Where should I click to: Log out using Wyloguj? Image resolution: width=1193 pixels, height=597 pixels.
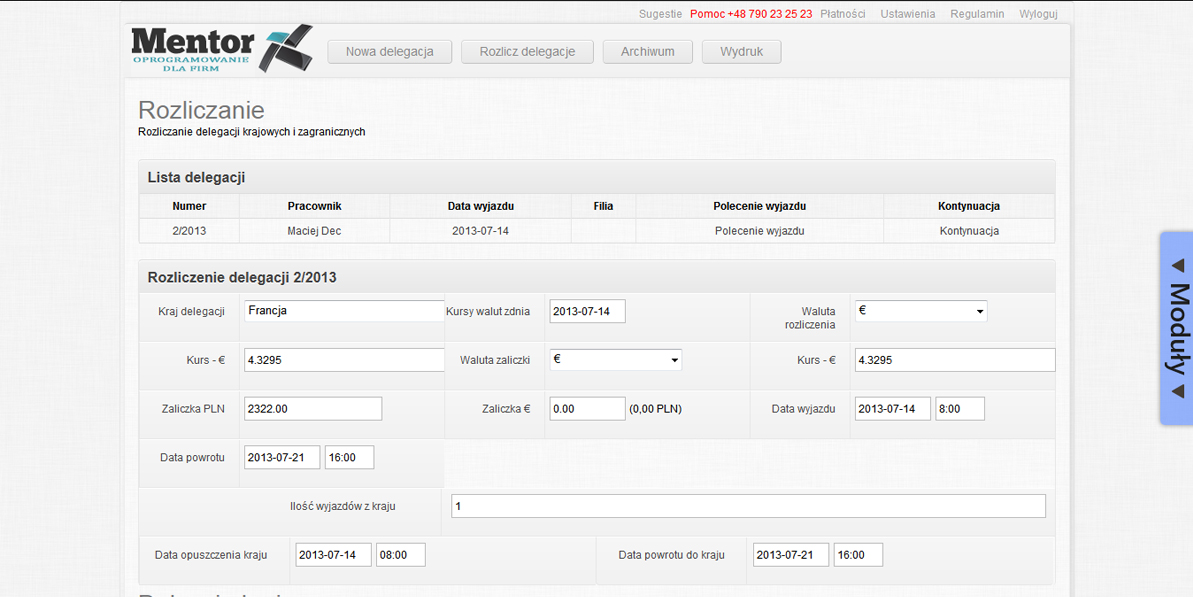(1038, 14)
